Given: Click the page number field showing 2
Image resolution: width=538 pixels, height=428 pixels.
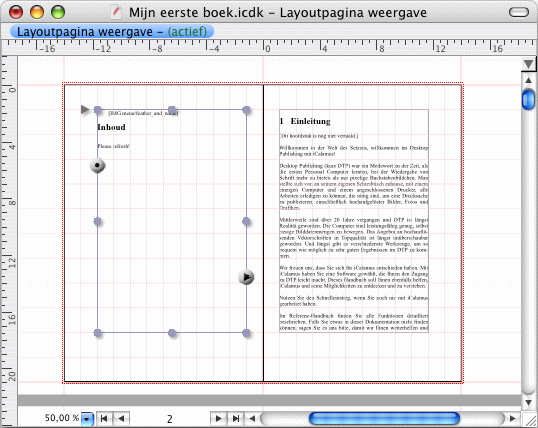Looking at the screenshot, I should pos(169,419).
